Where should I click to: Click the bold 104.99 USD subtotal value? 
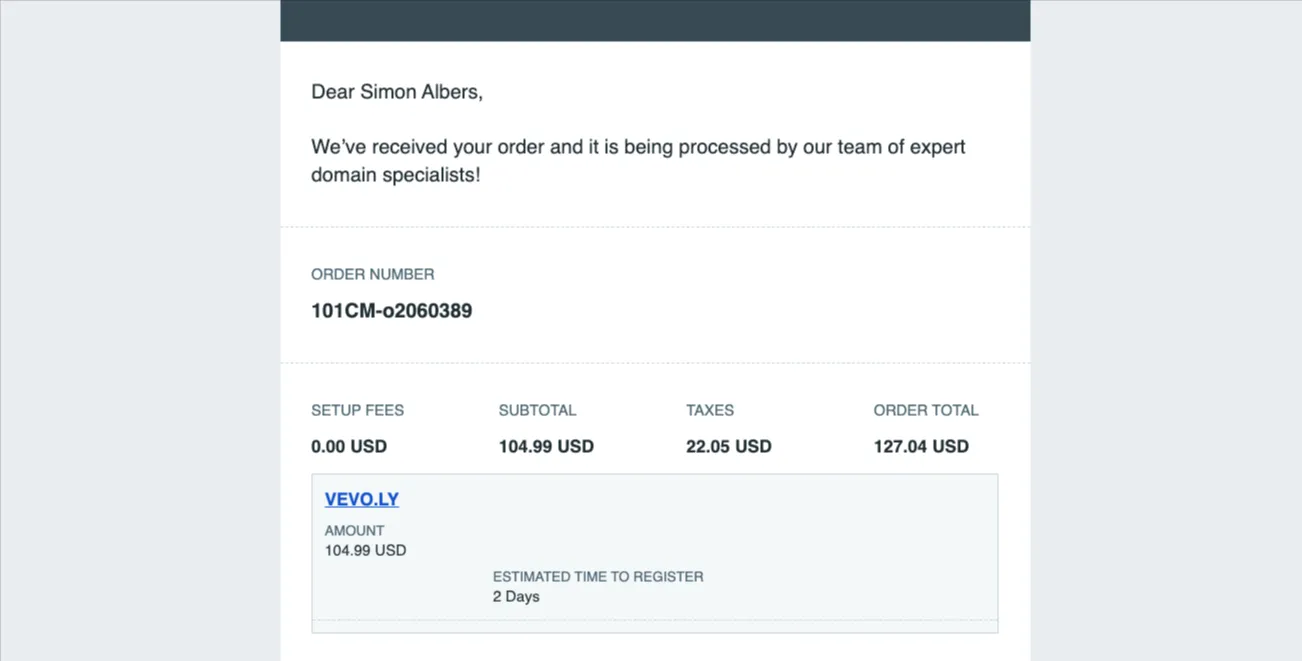546,447
